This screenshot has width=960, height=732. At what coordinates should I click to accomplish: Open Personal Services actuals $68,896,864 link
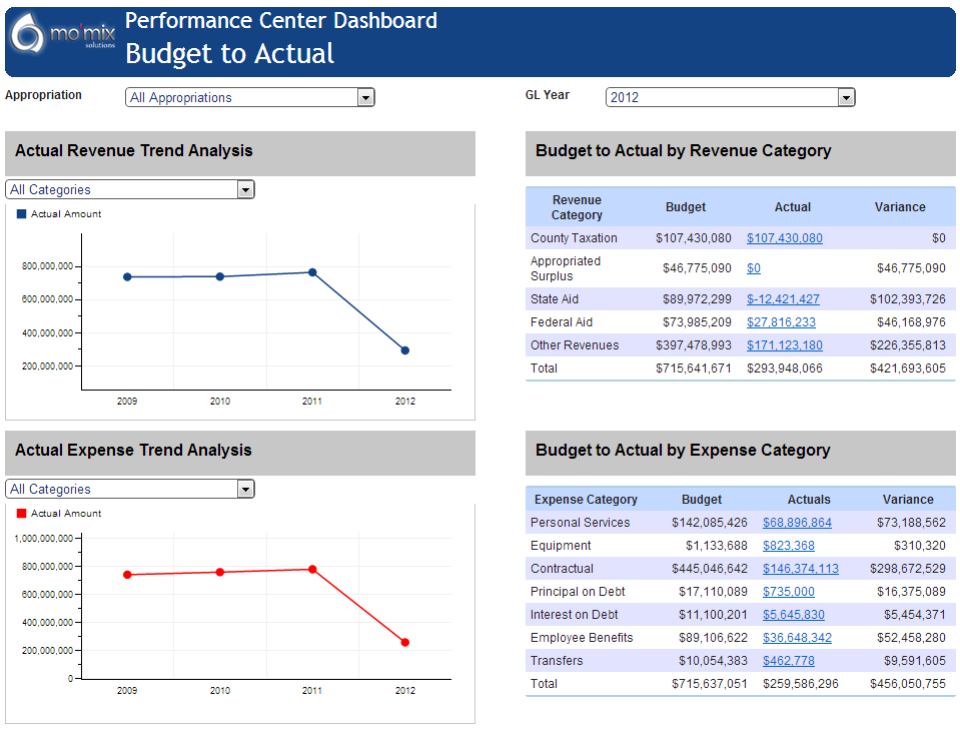coord(797,523)
